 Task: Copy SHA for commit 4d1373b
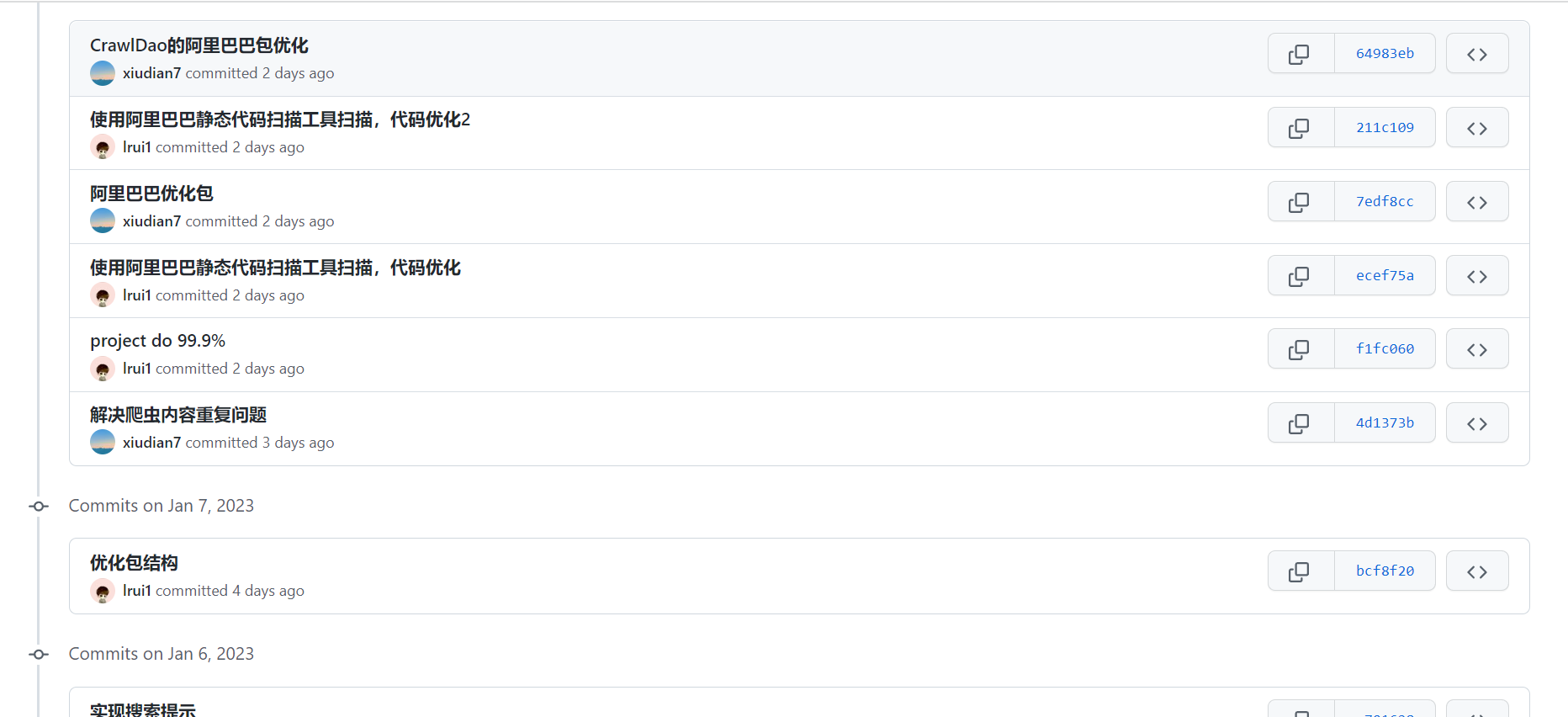(1300, 423)
